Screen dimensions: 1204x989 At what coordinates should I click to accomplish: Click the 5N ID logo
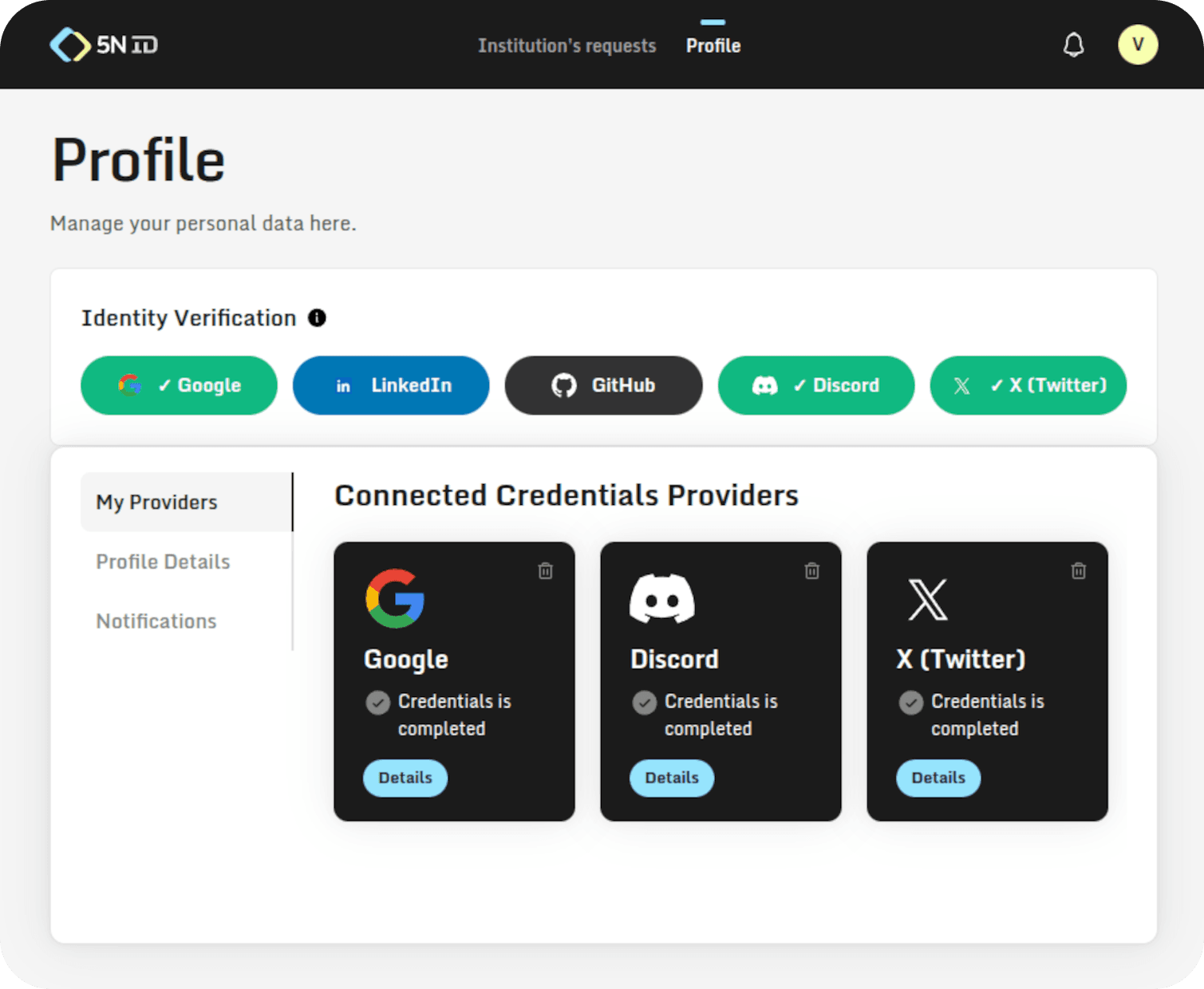(x=104, y=45)
